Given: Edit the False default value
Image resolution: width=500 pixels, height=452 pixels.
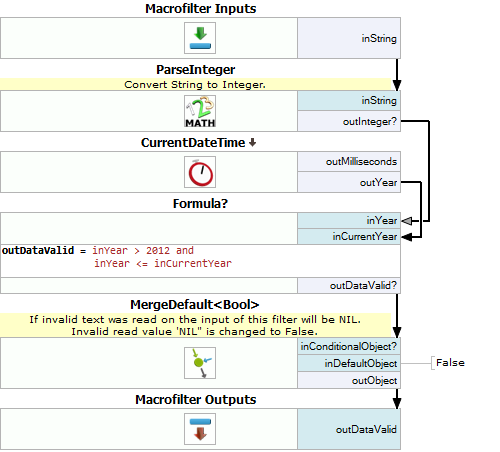Looking at the screenshot, I should pos(450,363).
